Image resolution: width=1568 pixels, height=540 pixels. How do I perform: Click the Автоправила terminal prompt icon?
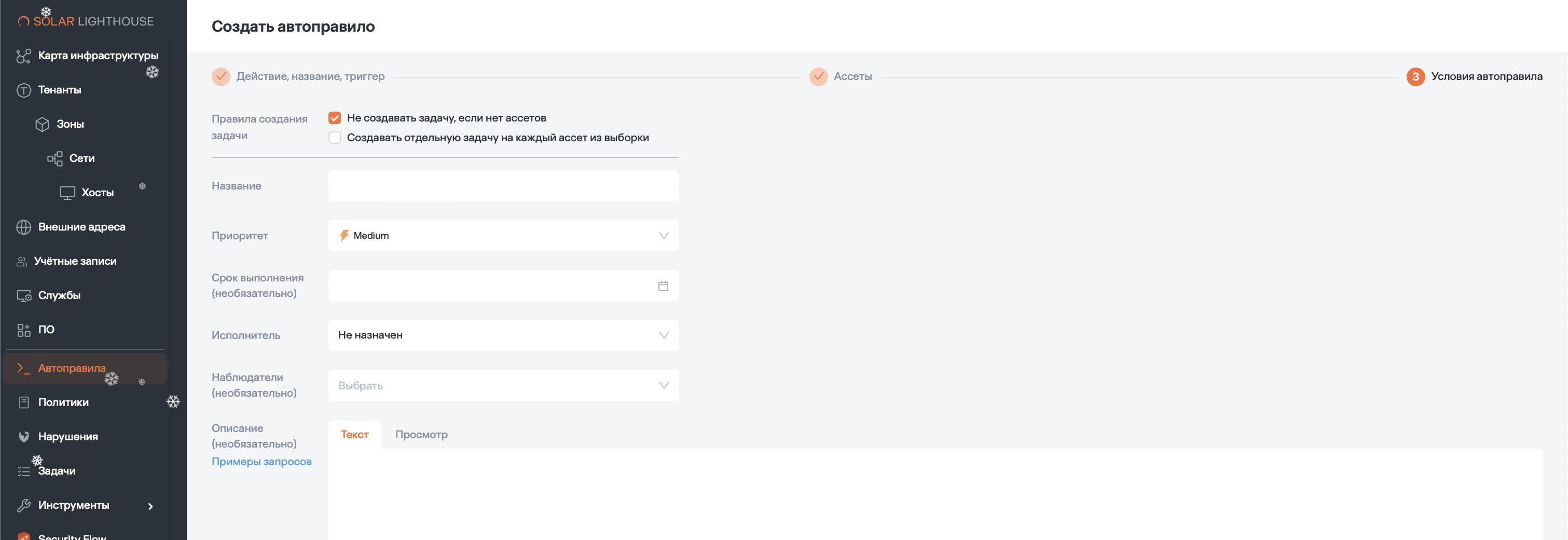(x=23, y=368)
